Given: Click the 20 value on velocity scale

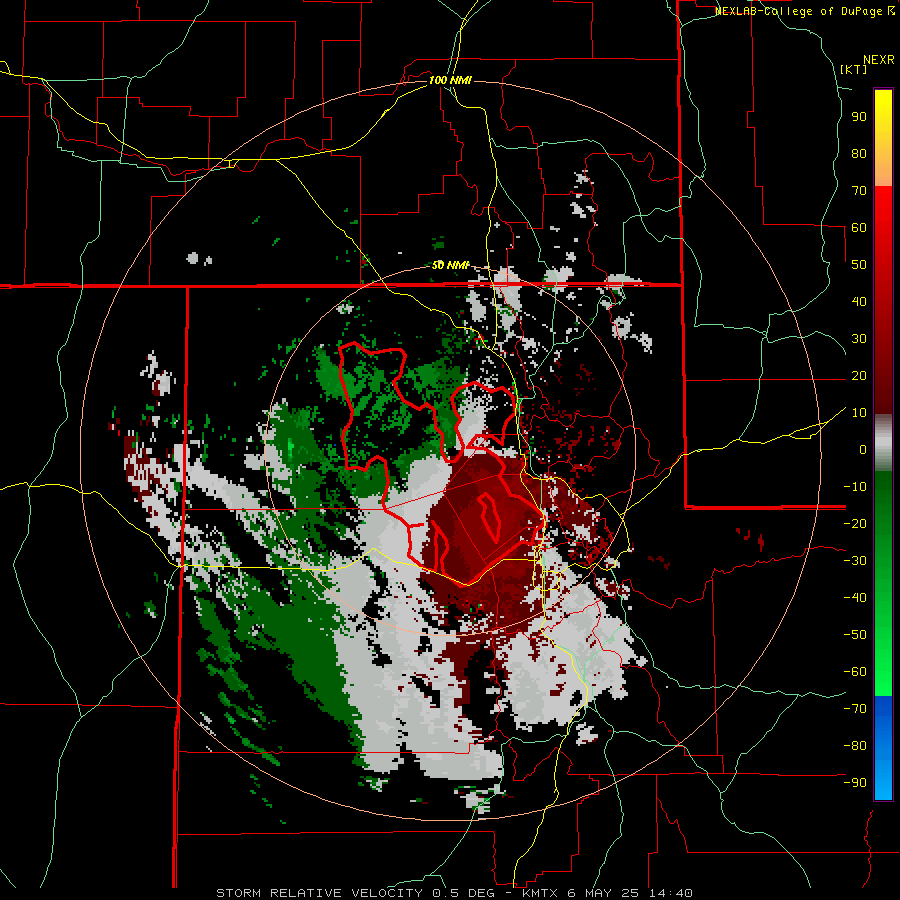Looking at the screenshot, I should 859,376.
